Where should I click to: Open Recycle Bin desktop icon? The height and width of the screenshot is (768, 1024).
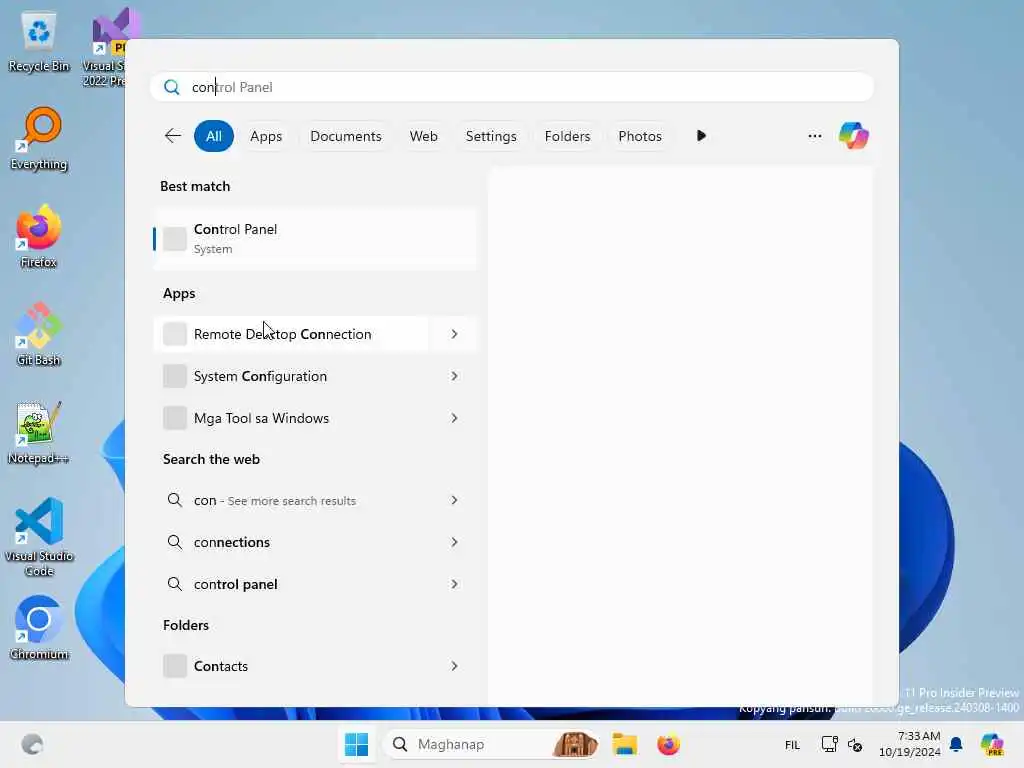click(39, 41)
